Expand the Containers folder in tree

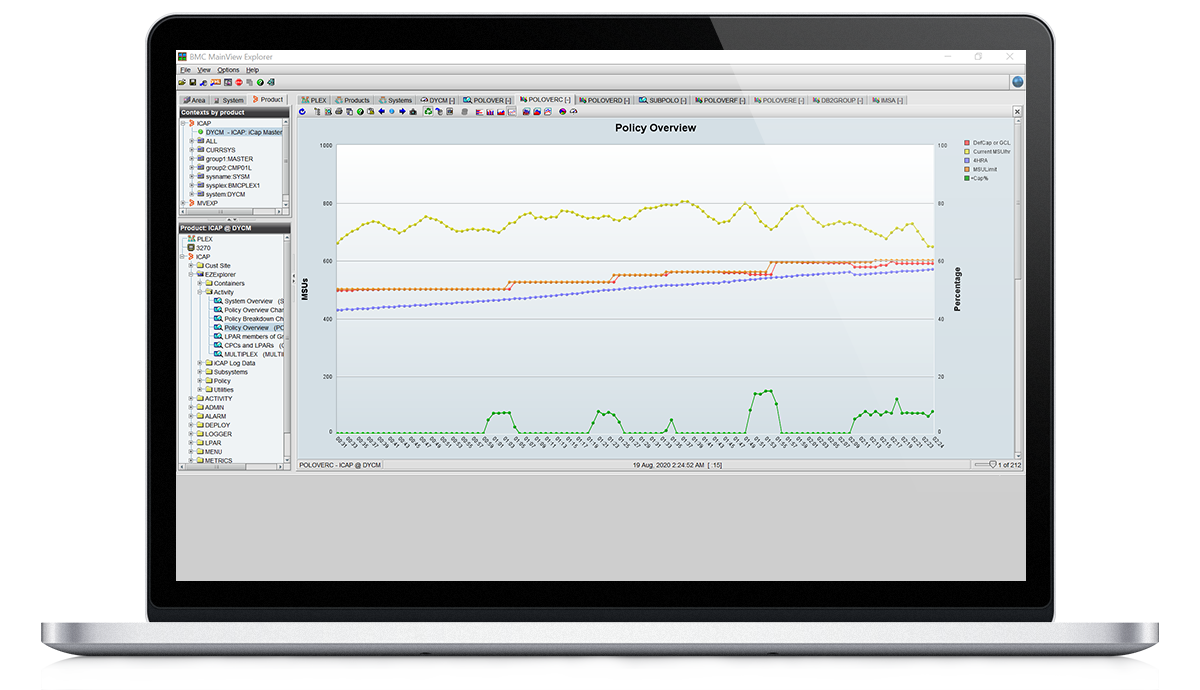(200, 283)
